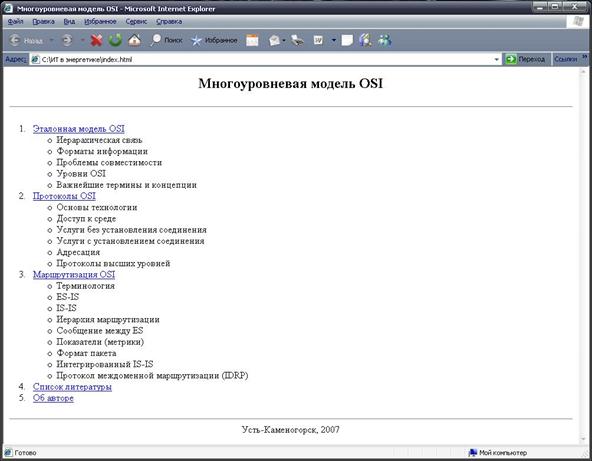Image resolution: width=592 pixels, height=461 pixels.
Task: Open the Маршрутизация OSI link
Action: point(74,274)
